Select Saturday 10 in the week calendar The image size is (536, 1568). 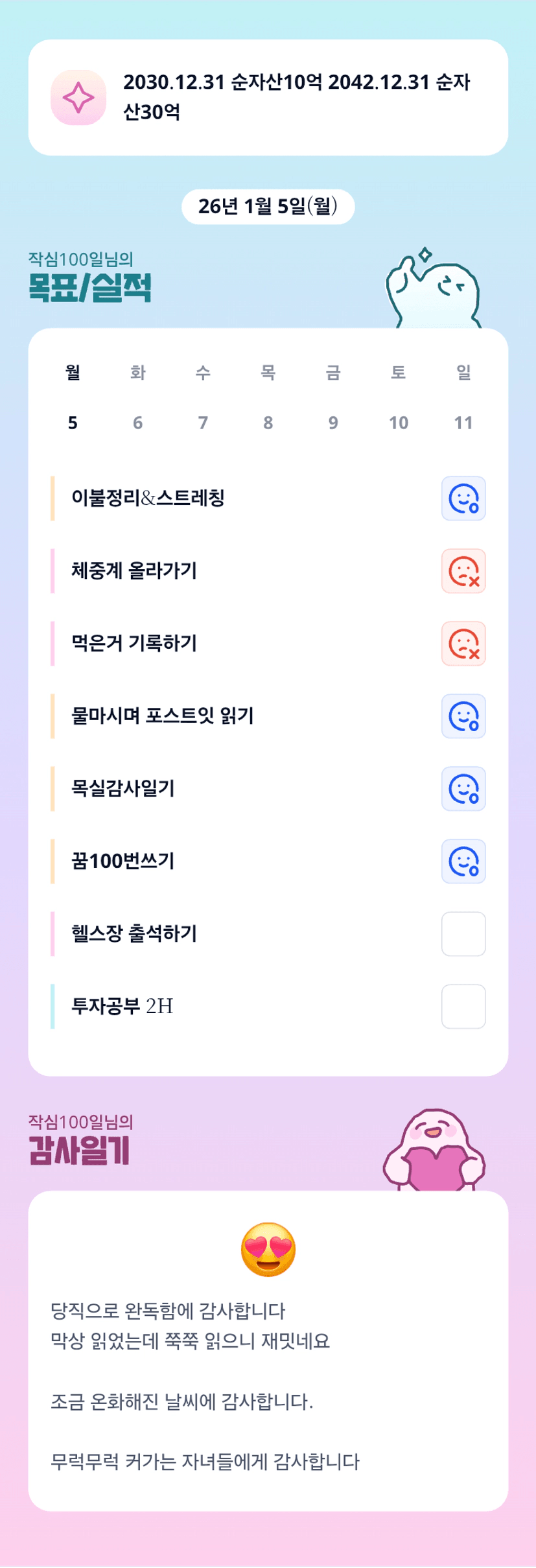pyautogui.click(x=398, y=423)
